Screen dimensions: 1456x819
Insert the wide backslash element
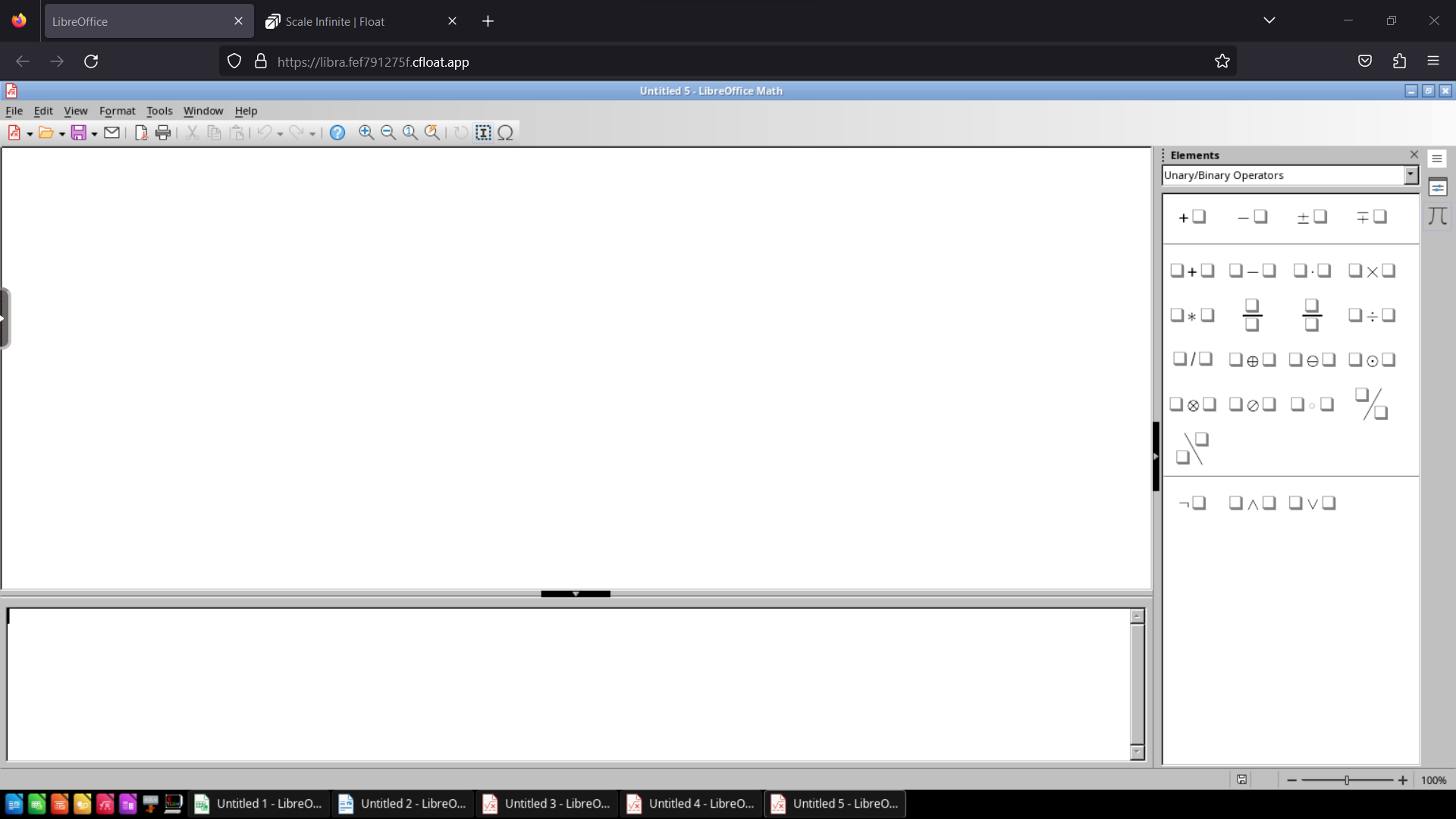[x=1192, y=448]
